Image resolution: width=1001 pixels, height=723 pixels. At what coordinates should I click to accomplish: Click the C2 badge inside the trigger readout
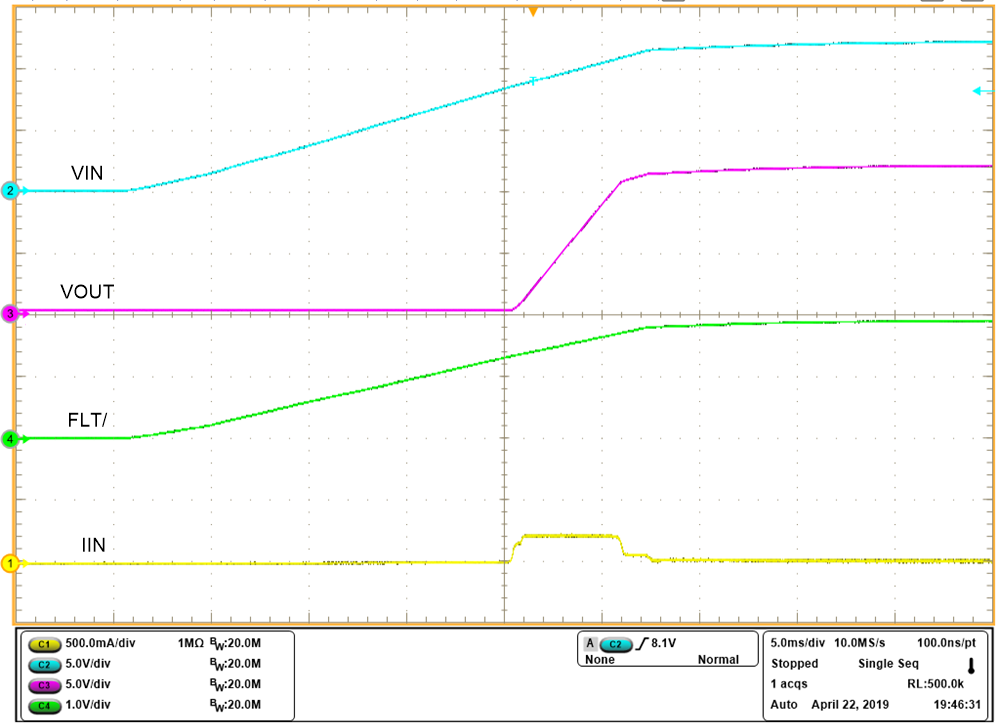615,643
